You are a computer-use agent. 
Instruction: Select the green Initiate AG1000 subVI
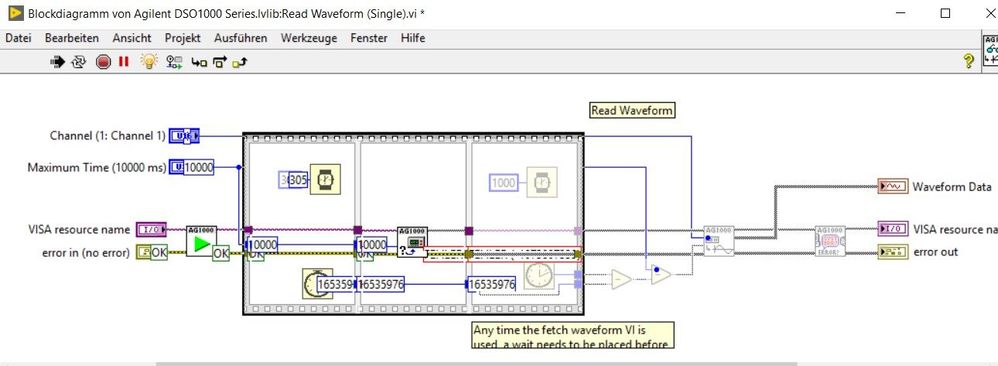(x=201, y=241)
